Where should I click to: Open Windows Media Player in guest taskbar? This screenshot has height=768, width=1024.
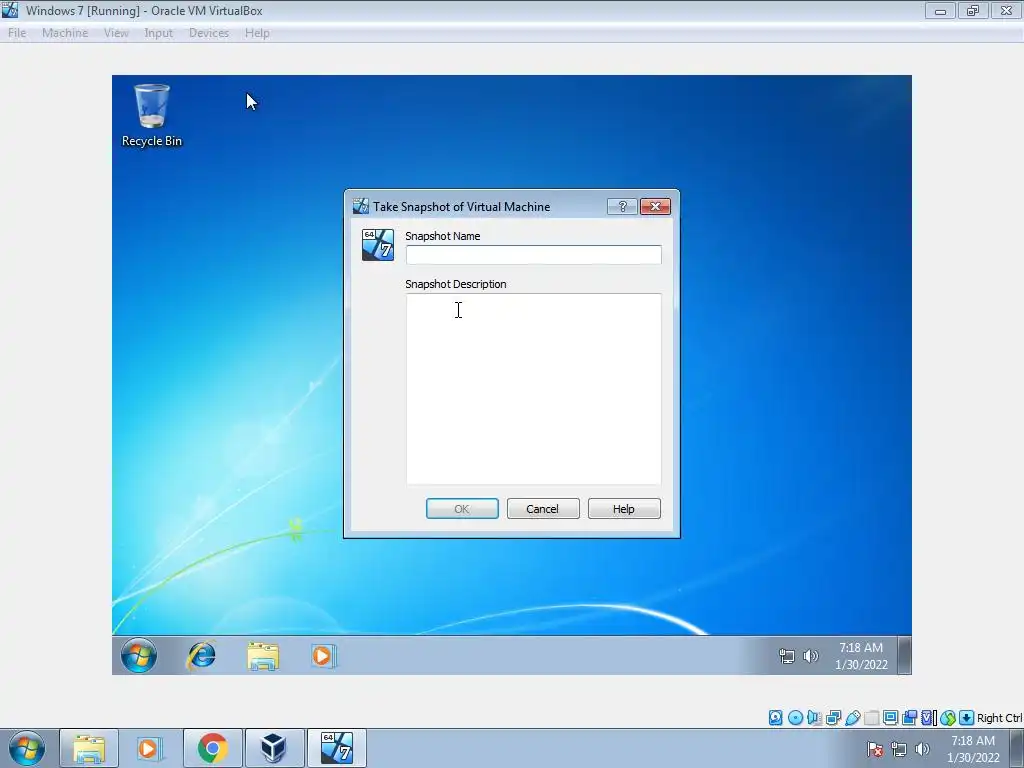click(323, 656)
